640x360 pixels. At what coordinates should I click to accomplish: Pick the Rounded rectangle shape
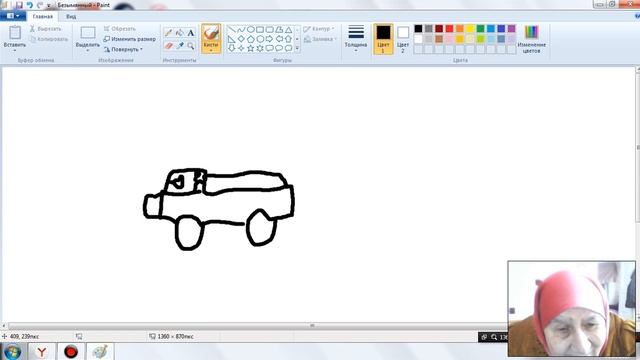tap(269, 29)
